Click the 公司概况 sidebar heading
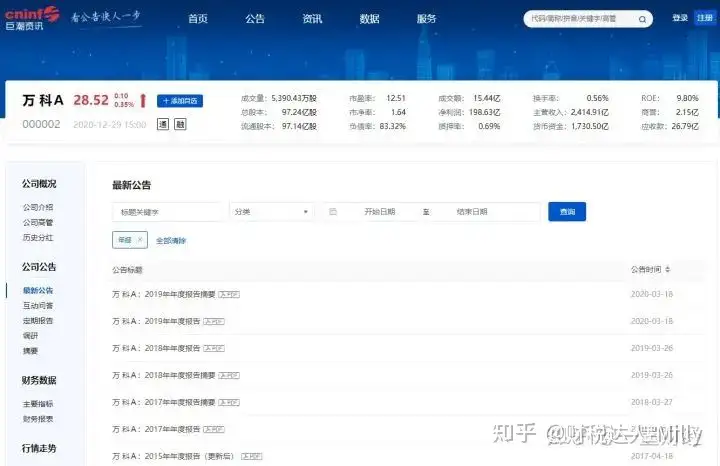 tap(39, 184)
